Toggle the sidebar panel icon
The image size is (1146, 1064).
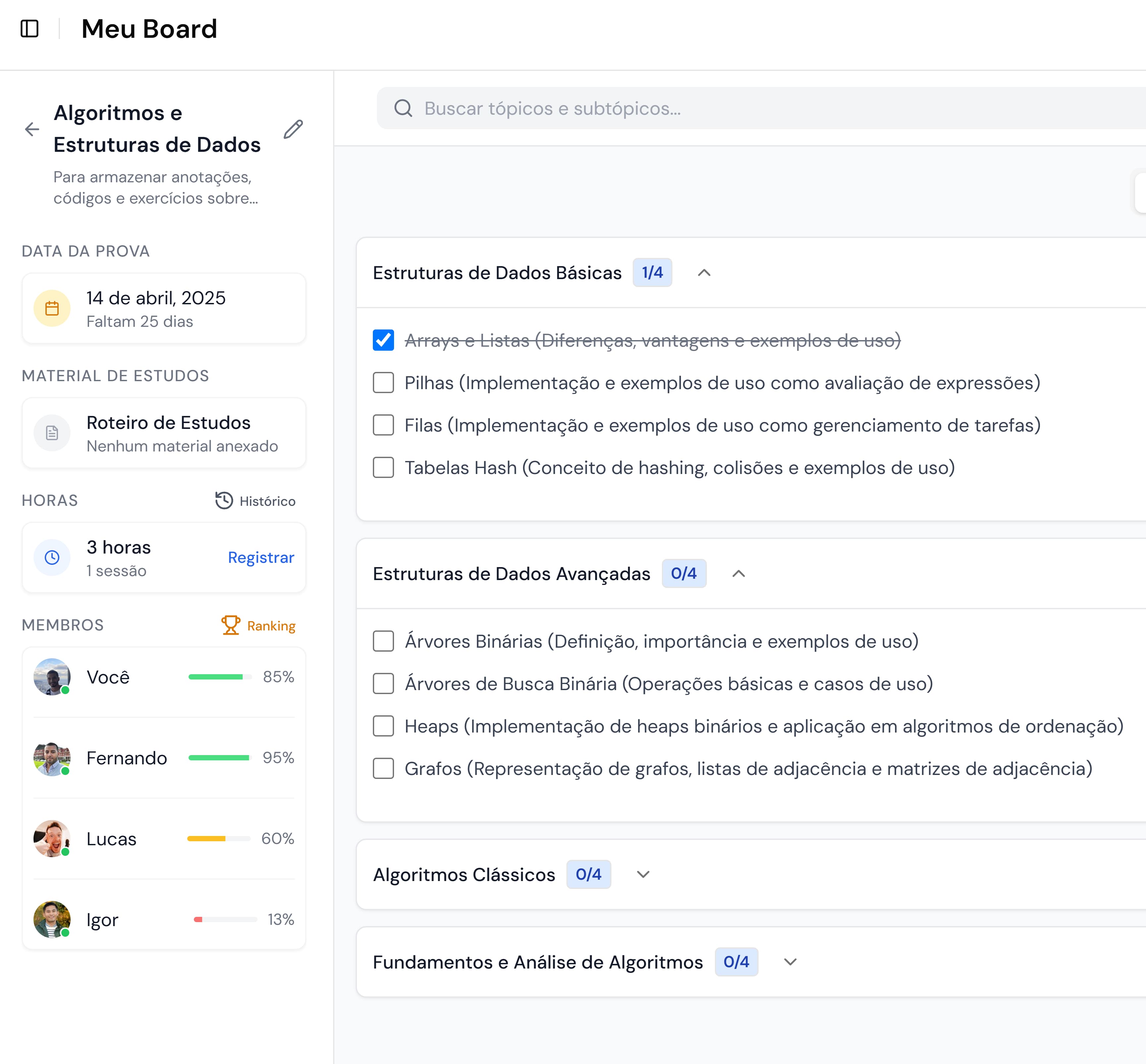click(29, 28)
